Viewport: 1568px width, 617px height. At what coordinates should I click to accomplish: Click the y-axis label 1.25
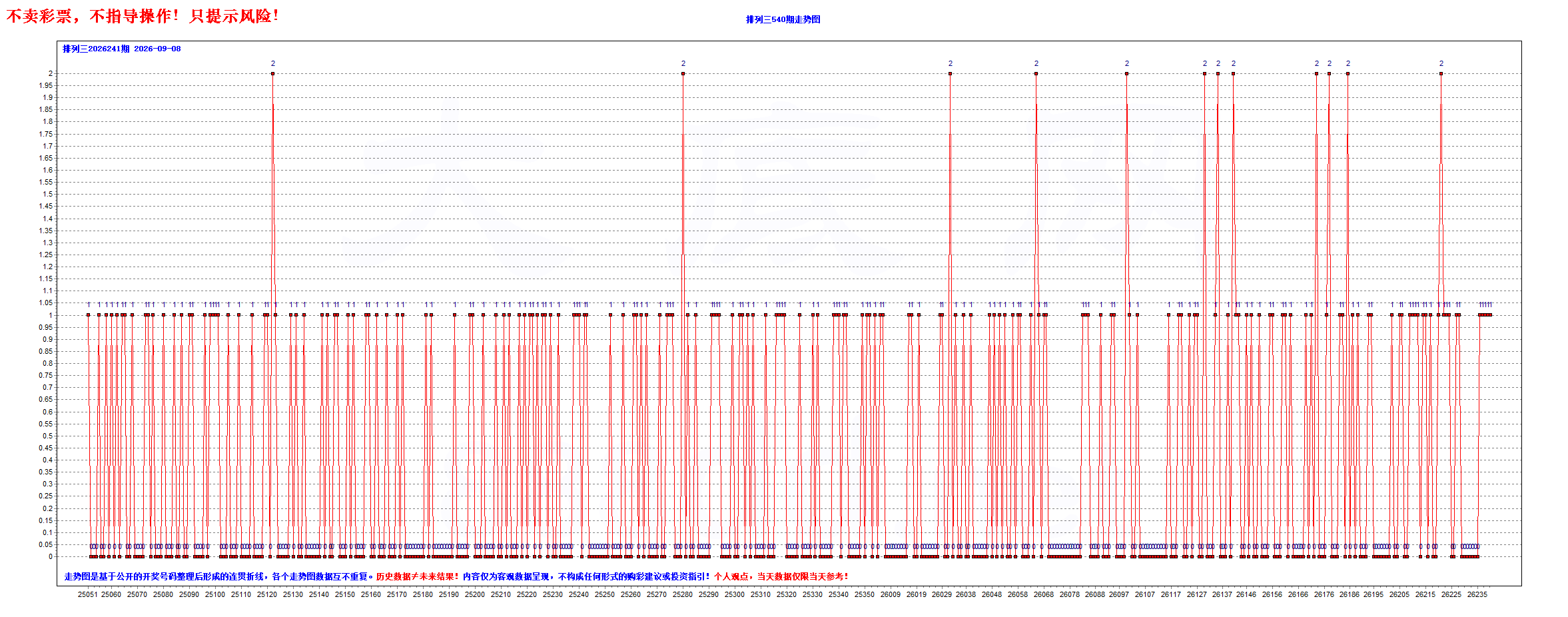45,255
